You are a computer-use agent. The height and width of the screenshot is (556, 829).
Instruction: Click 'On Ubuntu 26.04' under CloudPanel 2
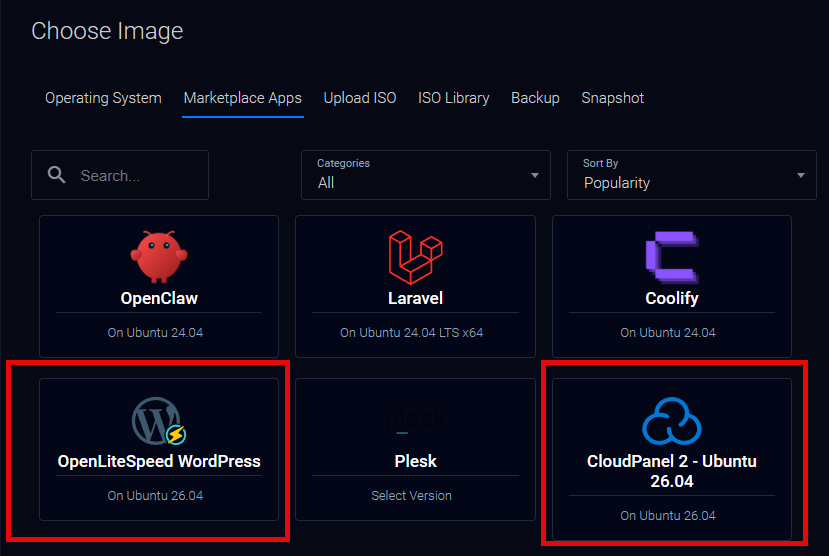tap(668, 516)
